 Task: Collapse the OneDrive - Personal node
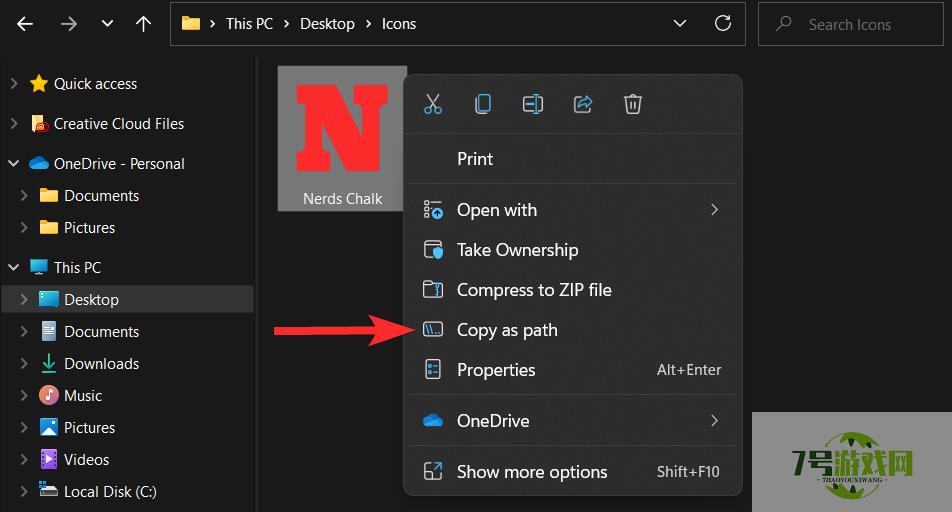point(14,164)
